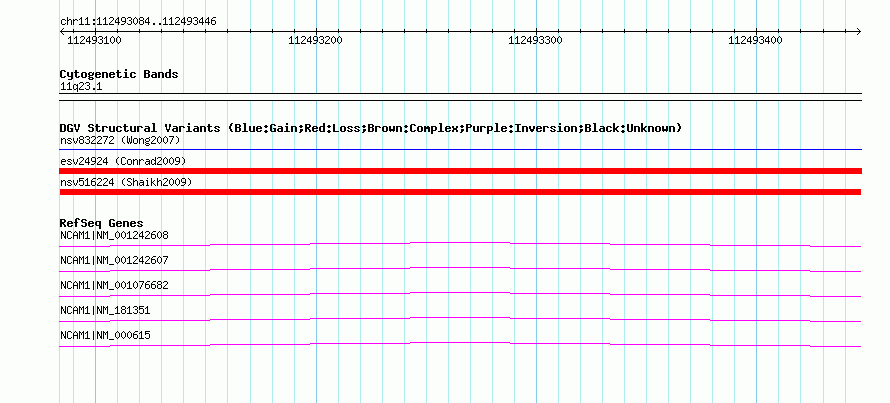Click the magenta NM_000615 gene line

pyautogui.click(x=460, y=343)
